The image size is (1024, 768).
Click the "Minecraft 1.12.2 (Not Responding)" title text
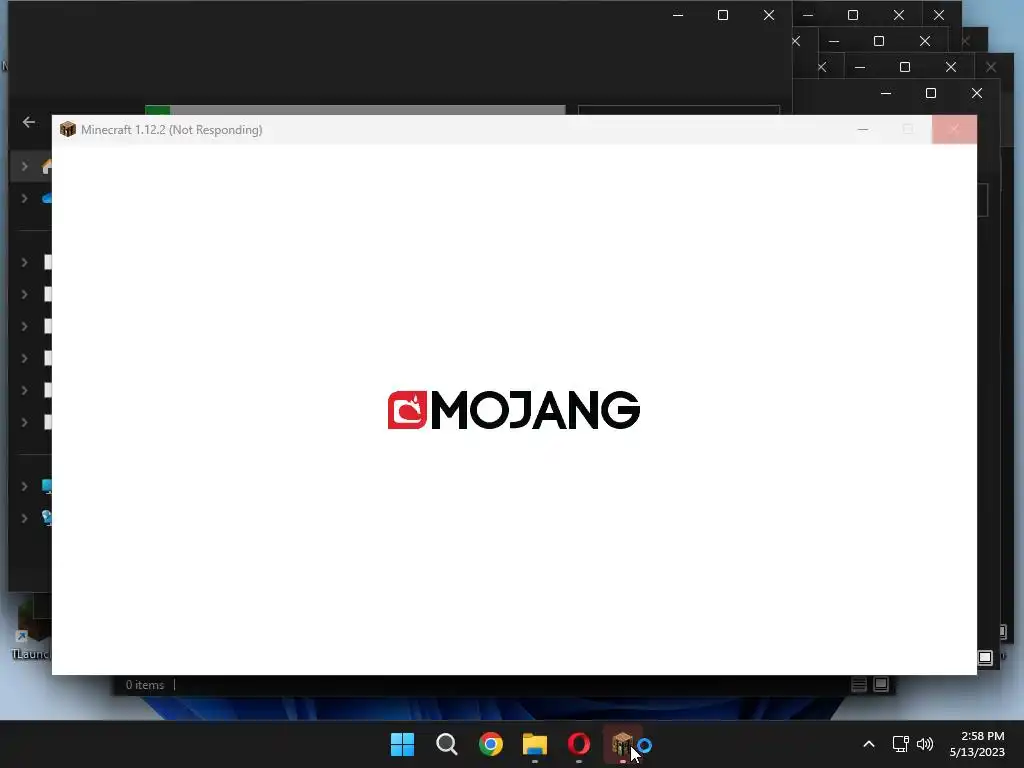point(172,130)
